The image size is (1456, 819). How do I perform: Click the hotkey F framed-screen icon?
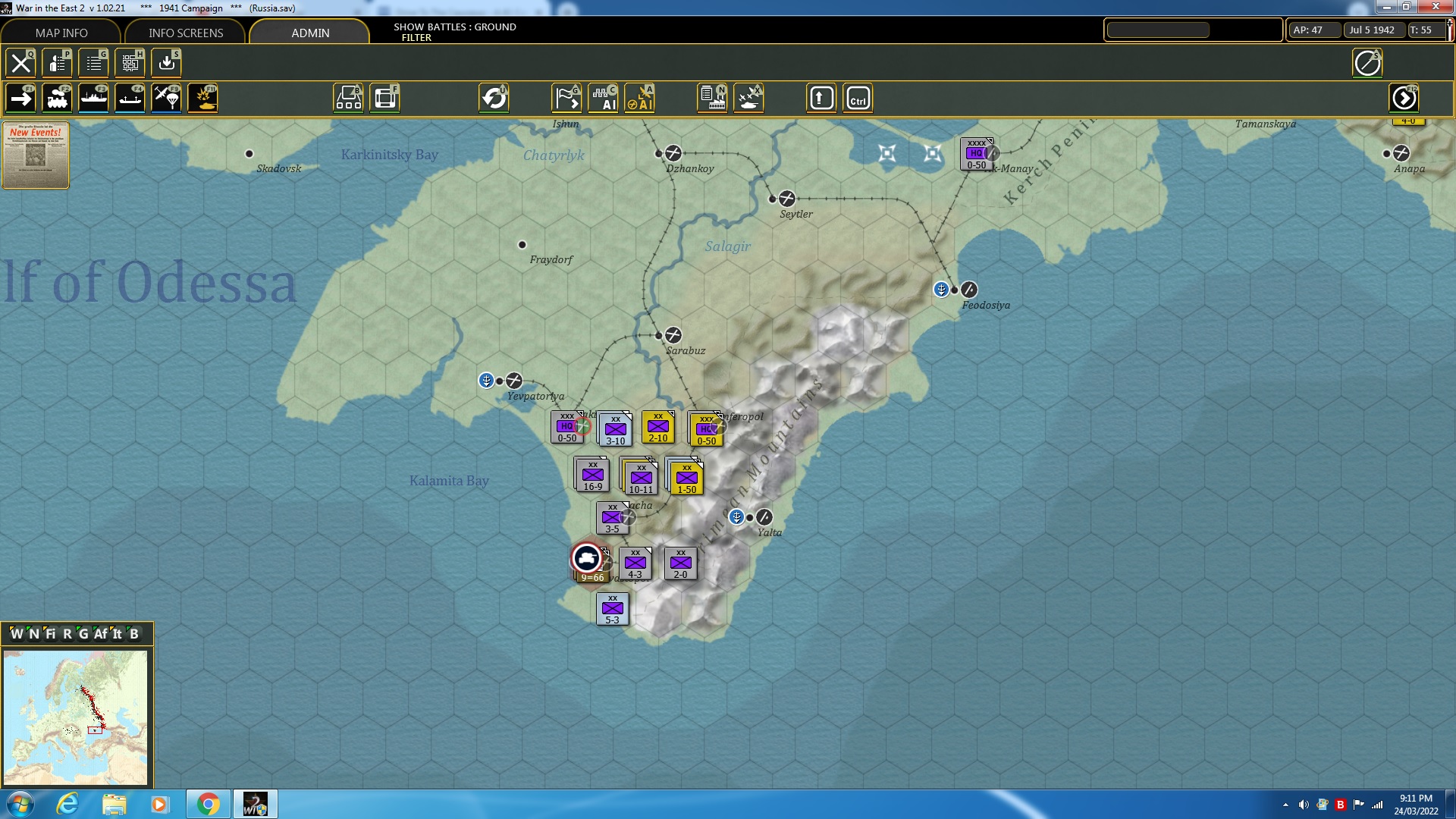pyautogui.click(x=385, y=99)
